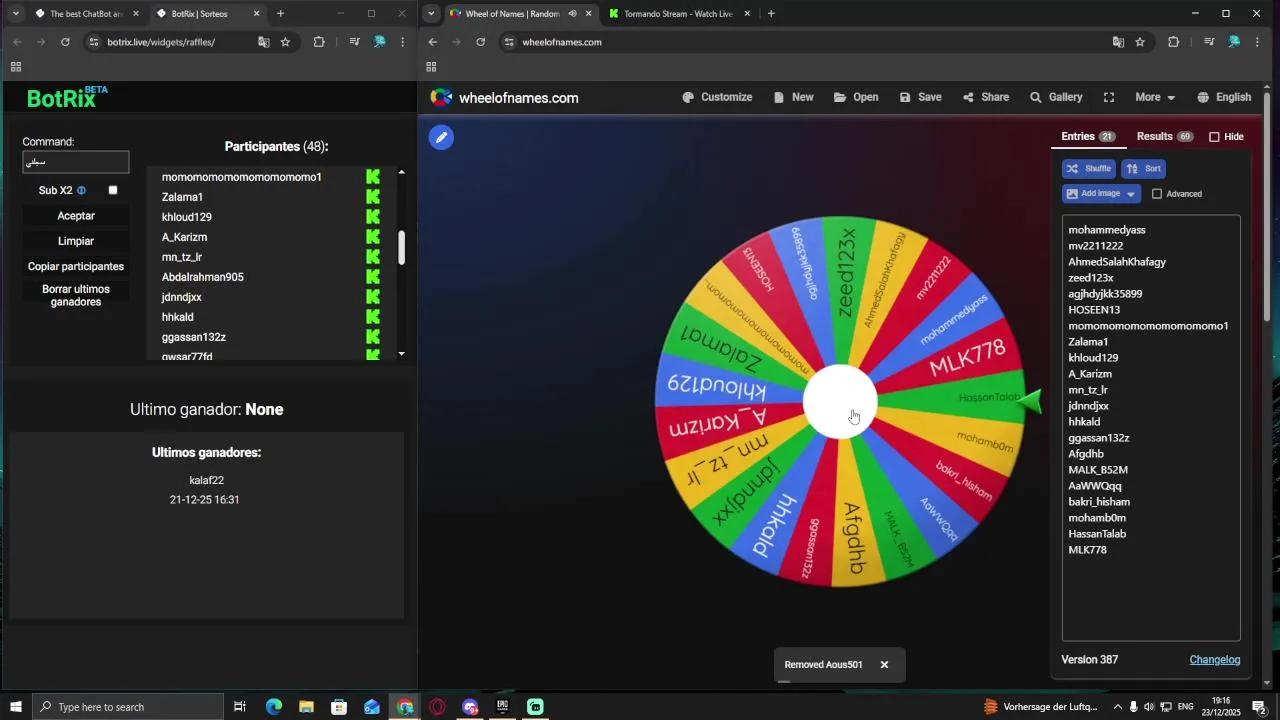The height and width of the screenshot is (720, 1280).
Task: Bookmark the wheelofnames.com page
Action: 1140,42
